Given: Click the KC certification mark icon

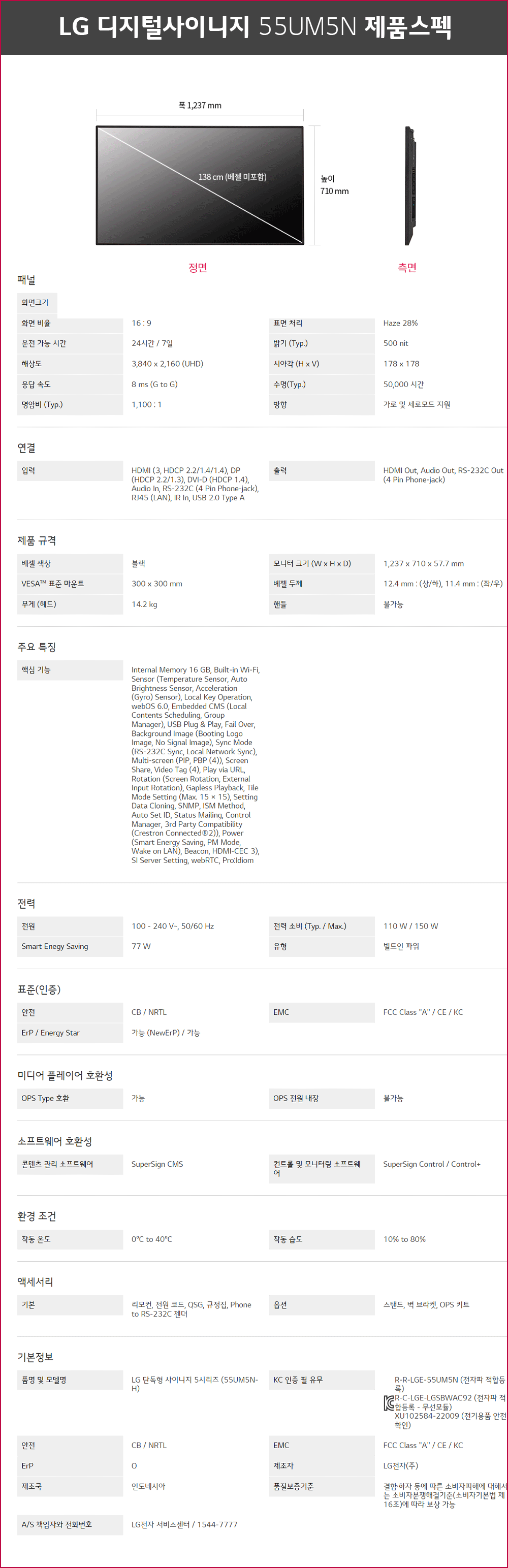Looking at the screenshot, I should pyautogui.click(x=389, y=1402).
